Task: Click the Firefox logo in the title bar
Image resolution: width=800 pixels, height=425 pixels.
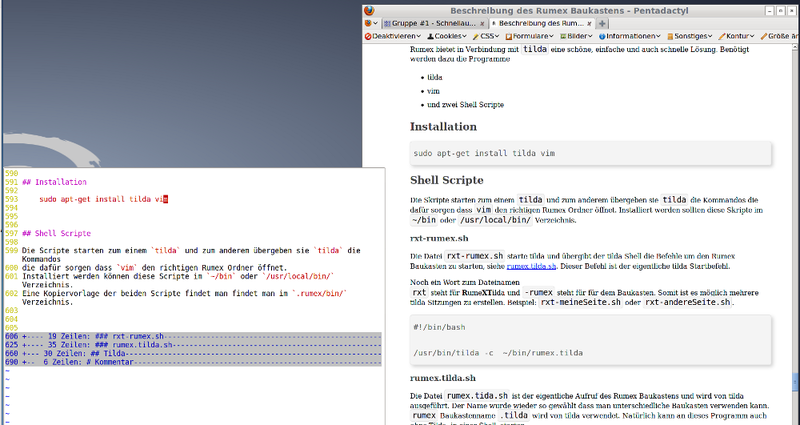Action: (x=369, y=11)
